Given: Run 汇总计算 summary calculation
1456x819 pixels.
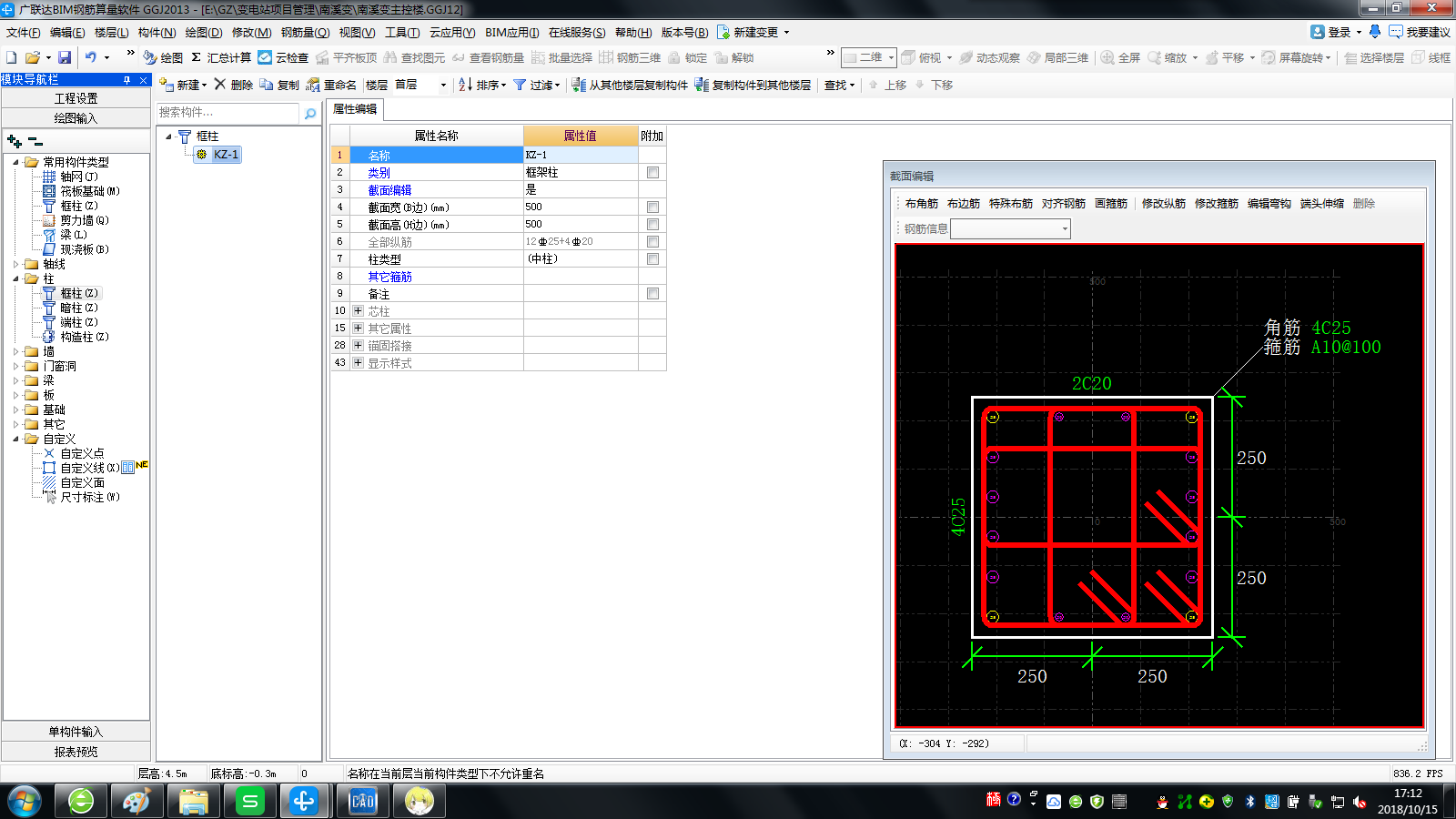Looking at the screenshot, I should point(221,57).
